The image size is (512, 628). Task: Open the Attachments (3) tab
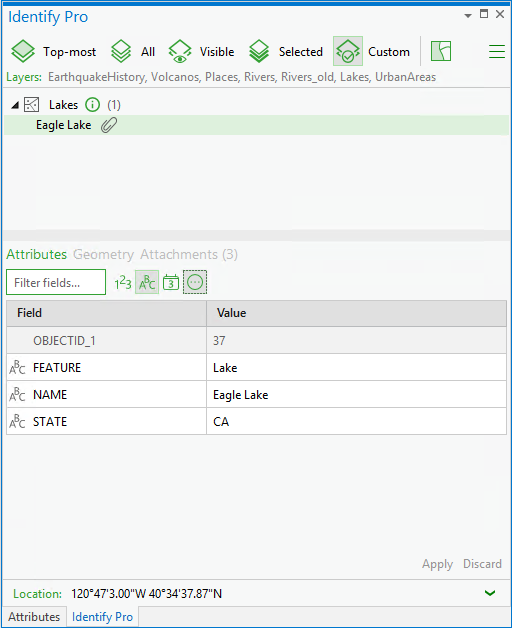[189, 254]
